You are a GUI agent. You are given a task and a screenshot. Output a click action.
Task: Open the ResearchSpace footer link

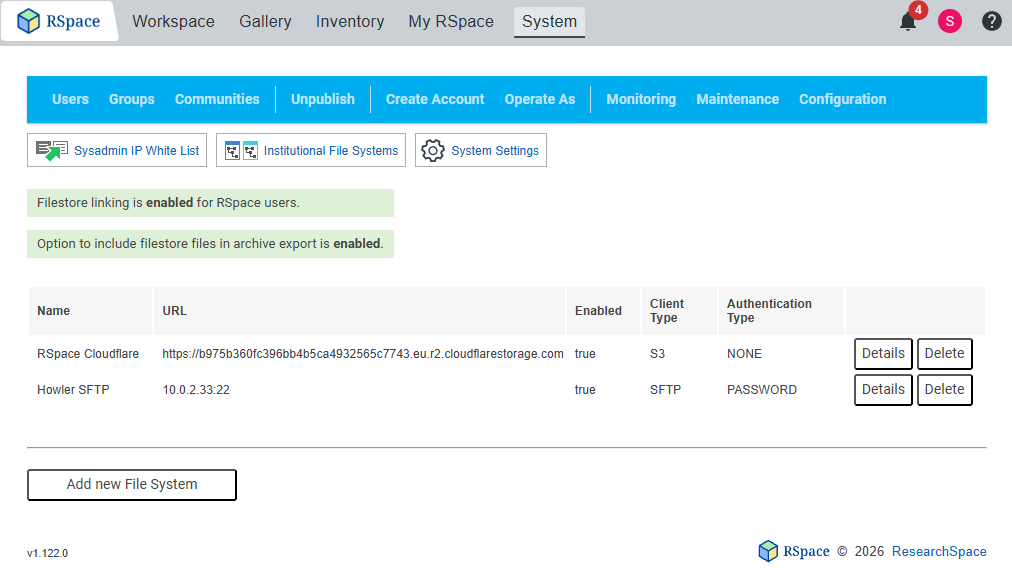click(x=939, y=551)
